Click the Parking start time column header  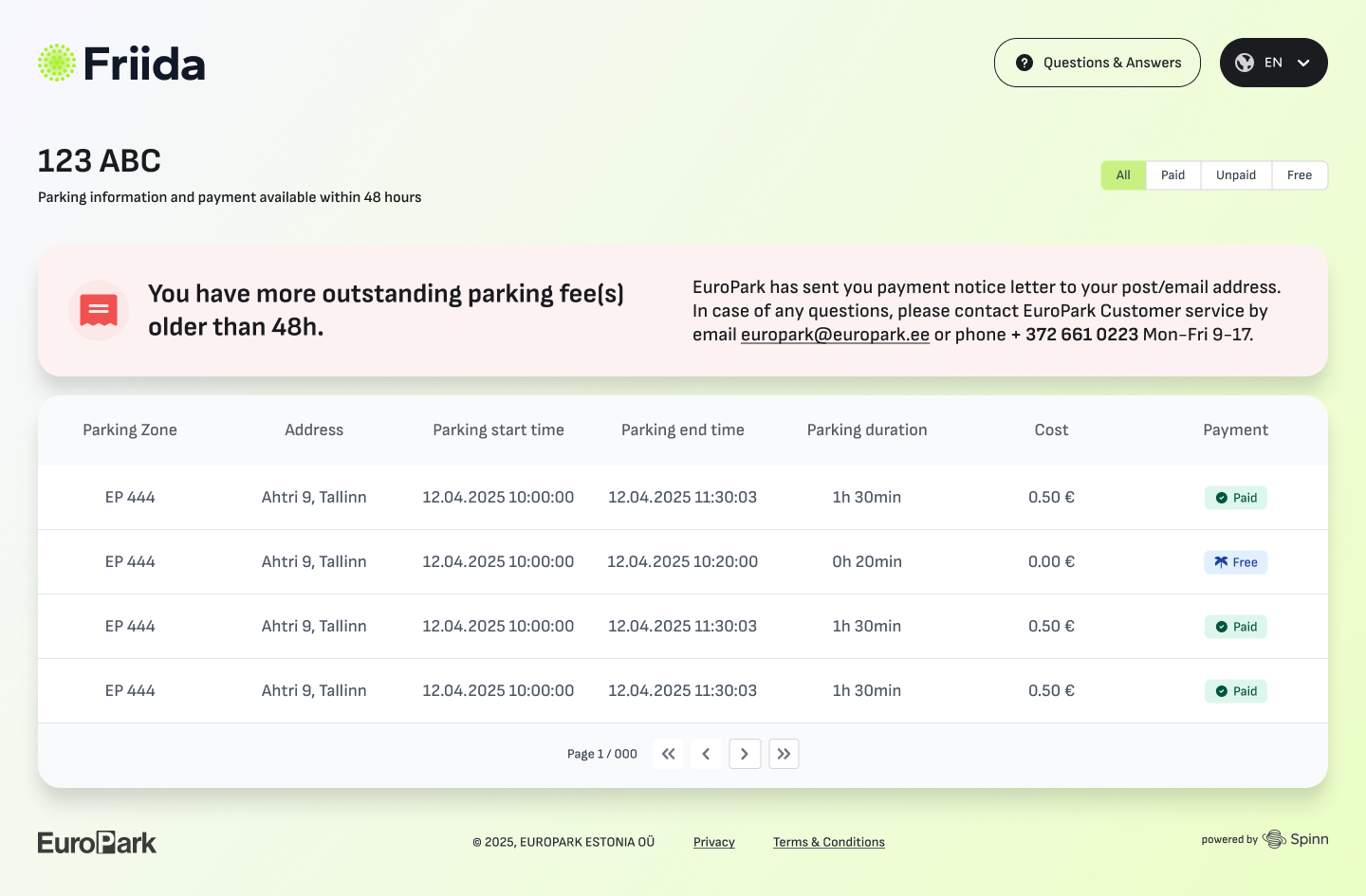tap(499, 430)
